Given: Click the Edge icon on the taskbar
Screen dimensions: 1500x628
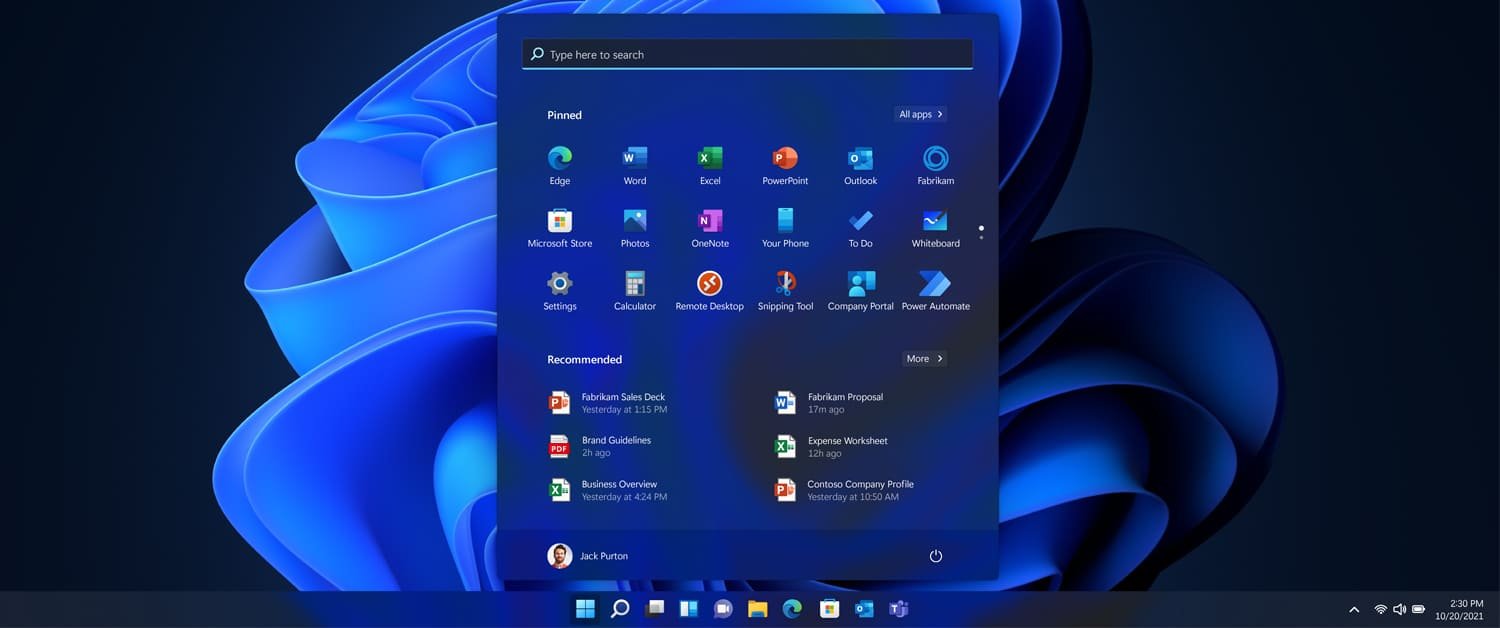Looking at the screenshot, I should tap(792, 609).
